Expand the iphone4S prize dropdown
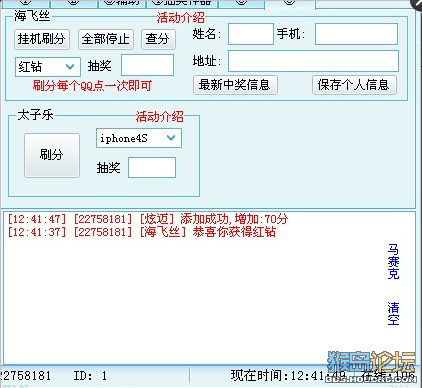This screenshot has height=388, width=422. pyautogui.click(x=139, y=138)
